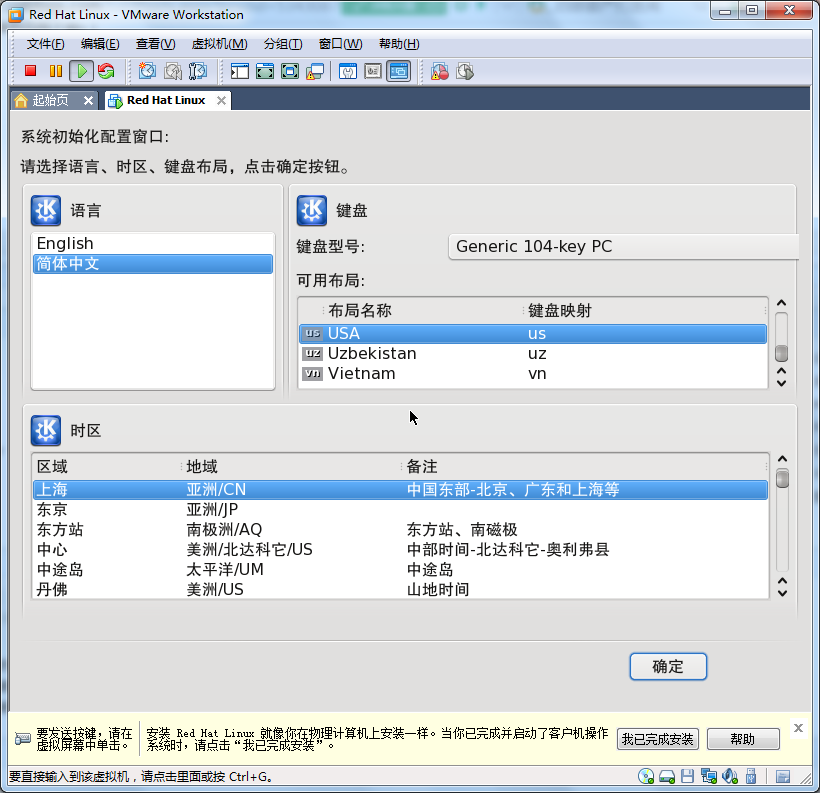The width and height of the screenshot is (820, 793).
Task: Click the Quick Switch mode icon
Action: point(265,71)
